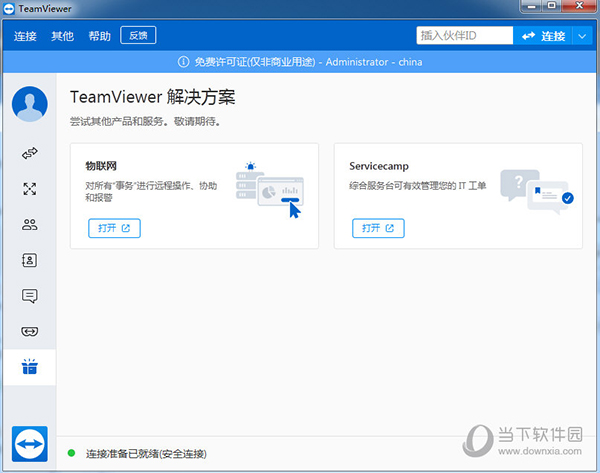Open the 帮助 menu
The image size is (600, 473).
[99, 36]
